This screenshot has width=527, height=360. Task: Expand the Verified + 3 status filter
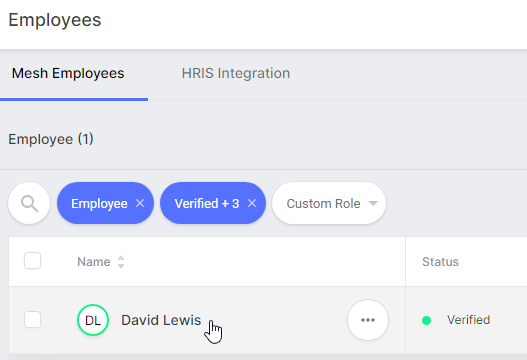pos(207,203)
